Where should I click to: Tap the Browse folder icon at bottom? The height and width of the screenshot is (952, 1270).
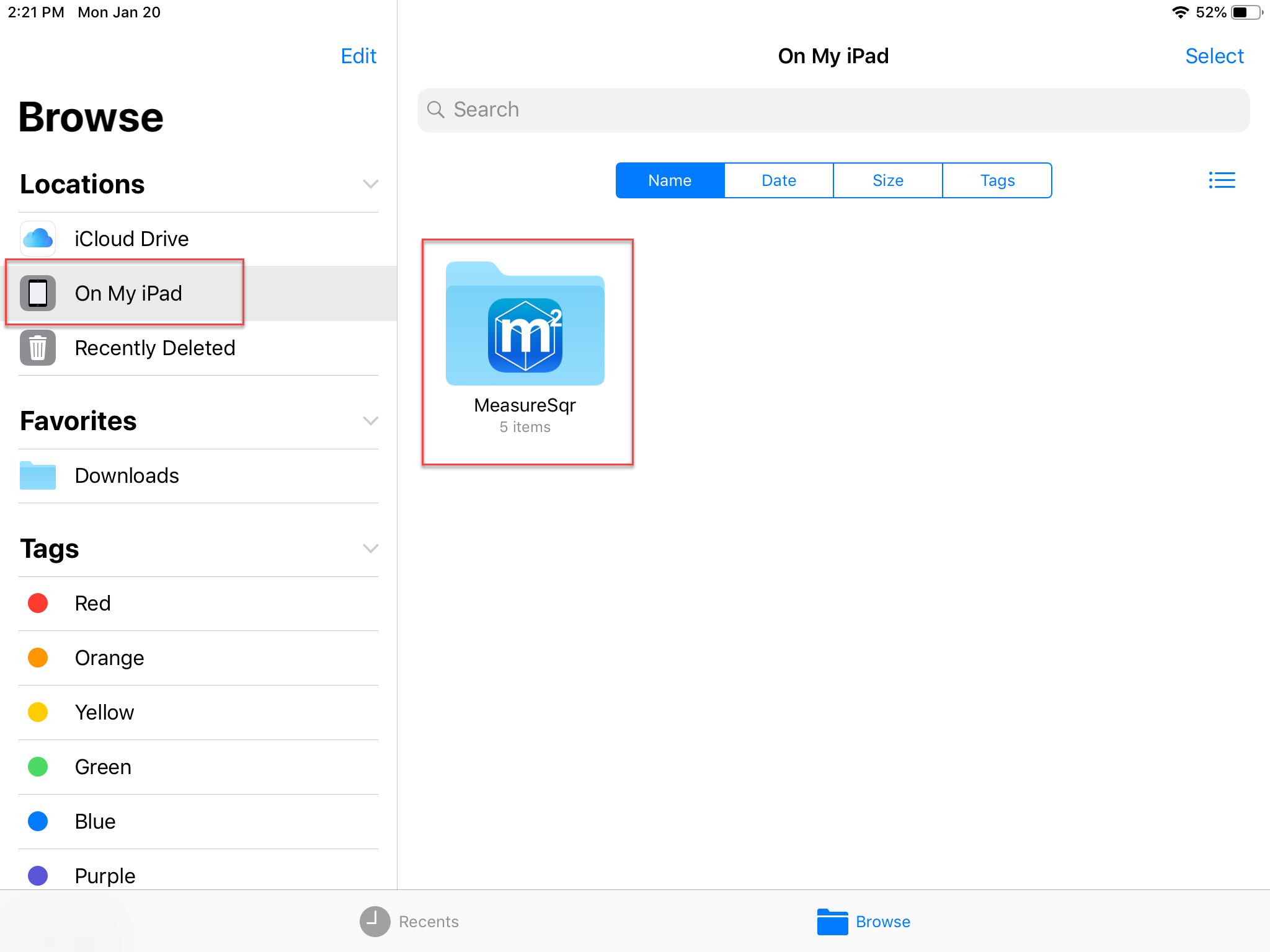(832, 922)
